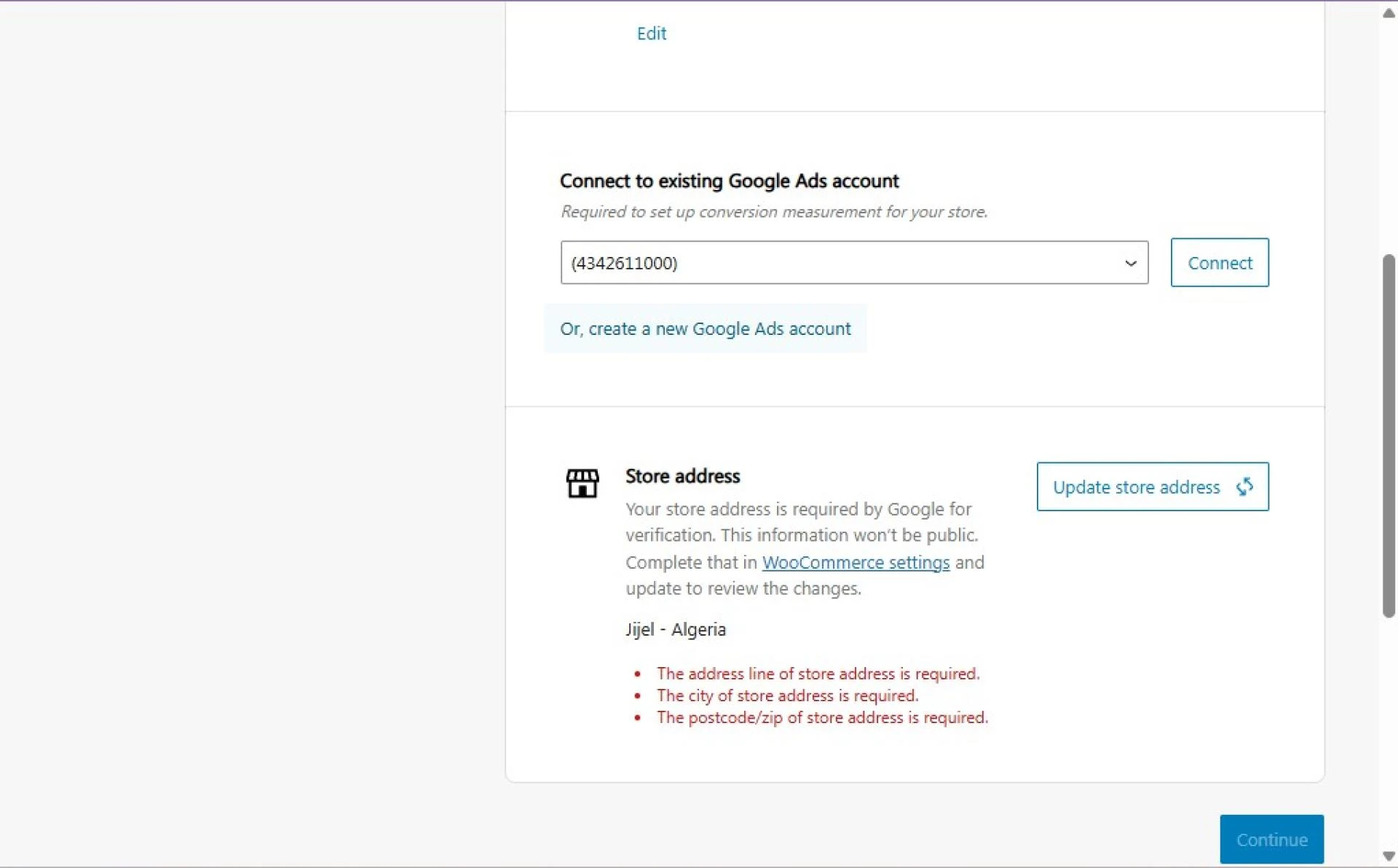Image resolution: width=1398 pixels, height=868 pixels.
Task: Click the address line required error
Action: click(x=818, y=674)
